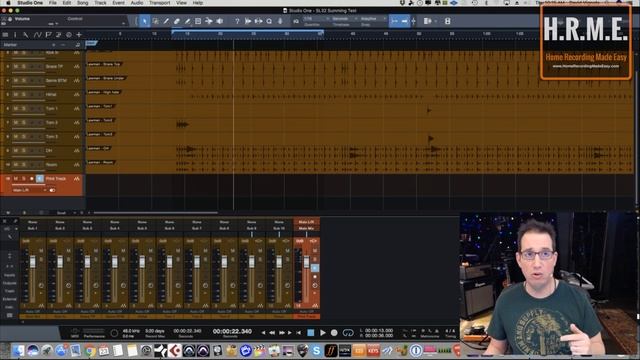Viewport: 640px width, 360px height.
Task: Open the Transport menu
Action: coord(160,2)
